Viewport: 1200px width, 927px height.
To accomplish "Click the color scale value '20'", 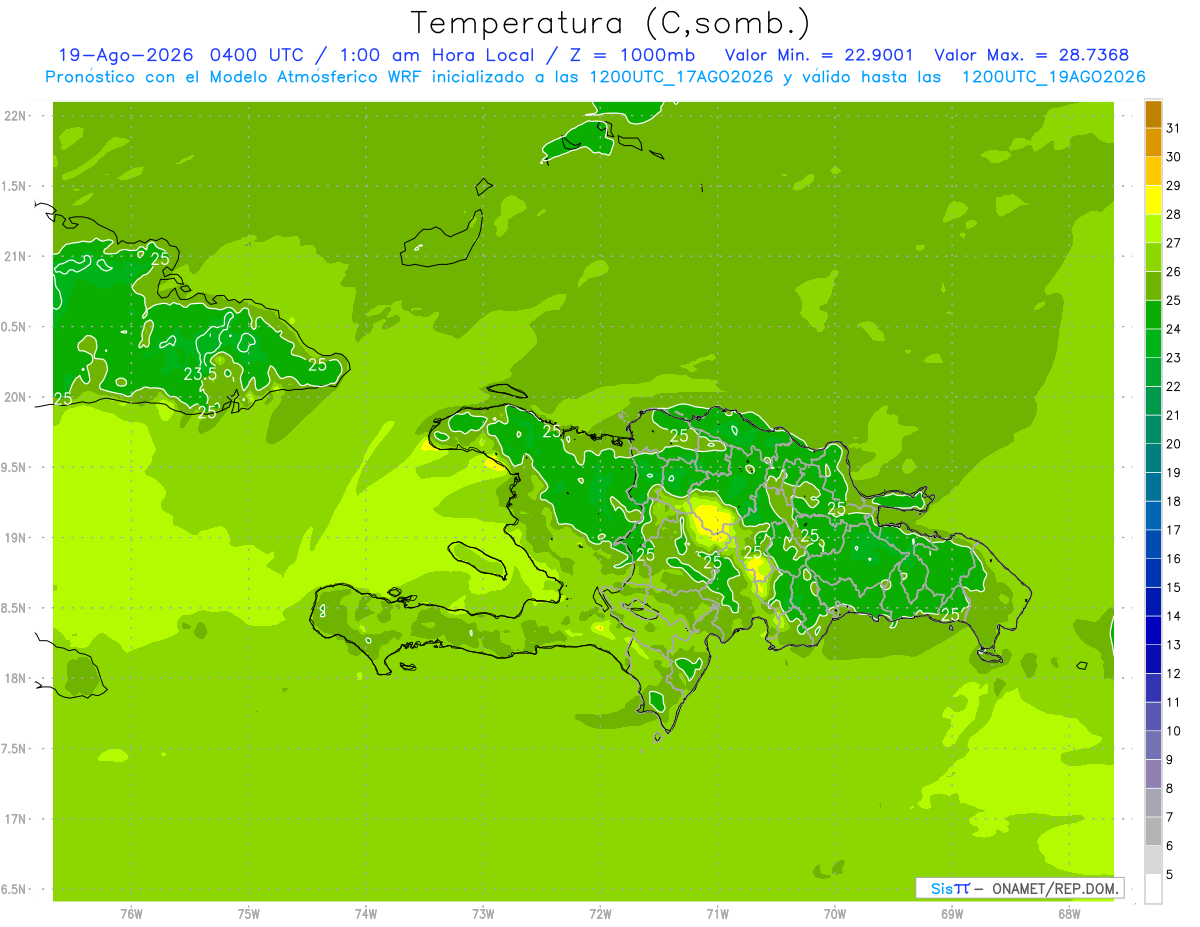I will coord(1173,444).
